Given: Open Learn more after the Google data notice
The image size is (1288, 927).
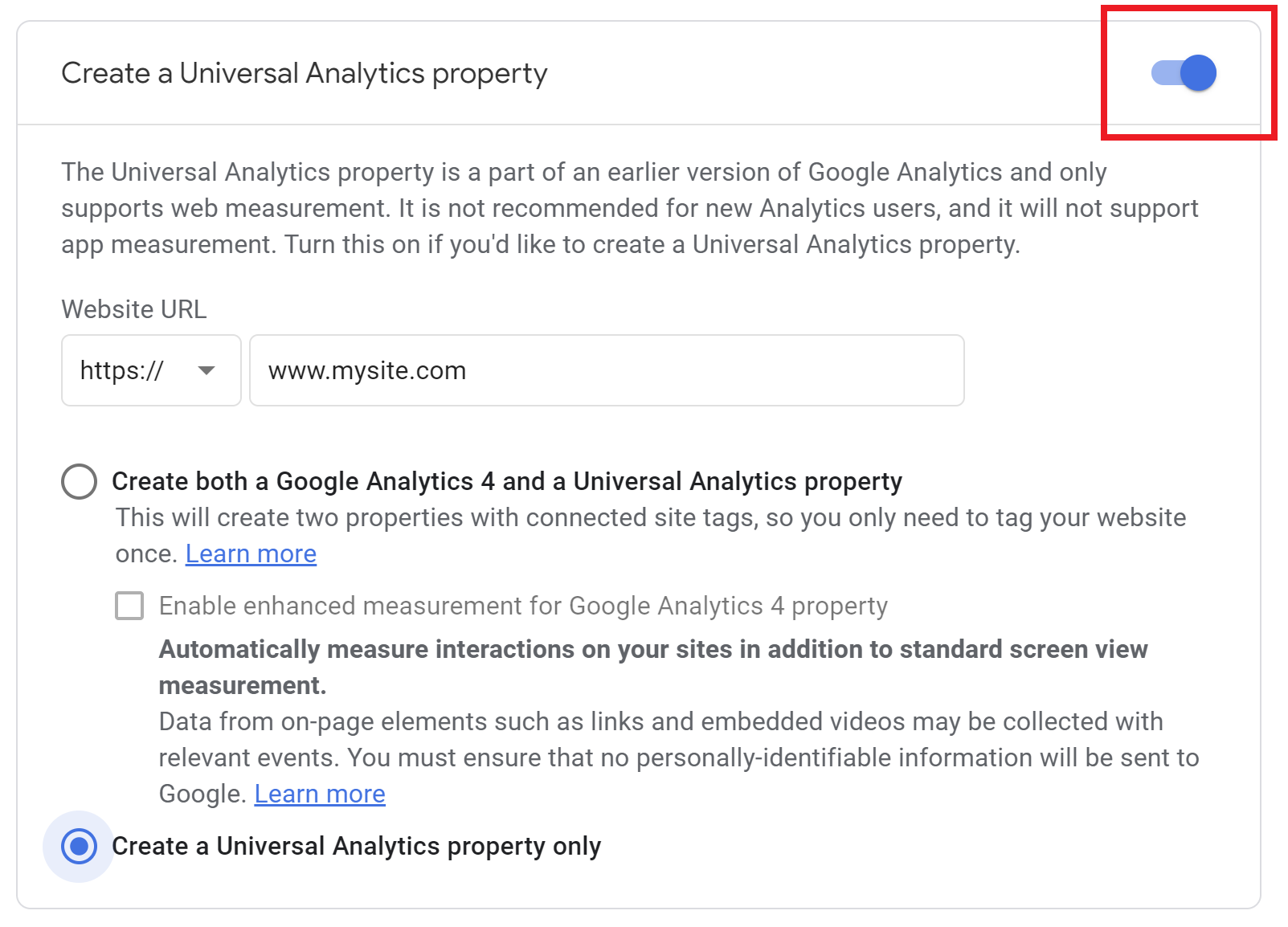Looking at the screenshot, I should pyautogui.click(x=320, y=794).
